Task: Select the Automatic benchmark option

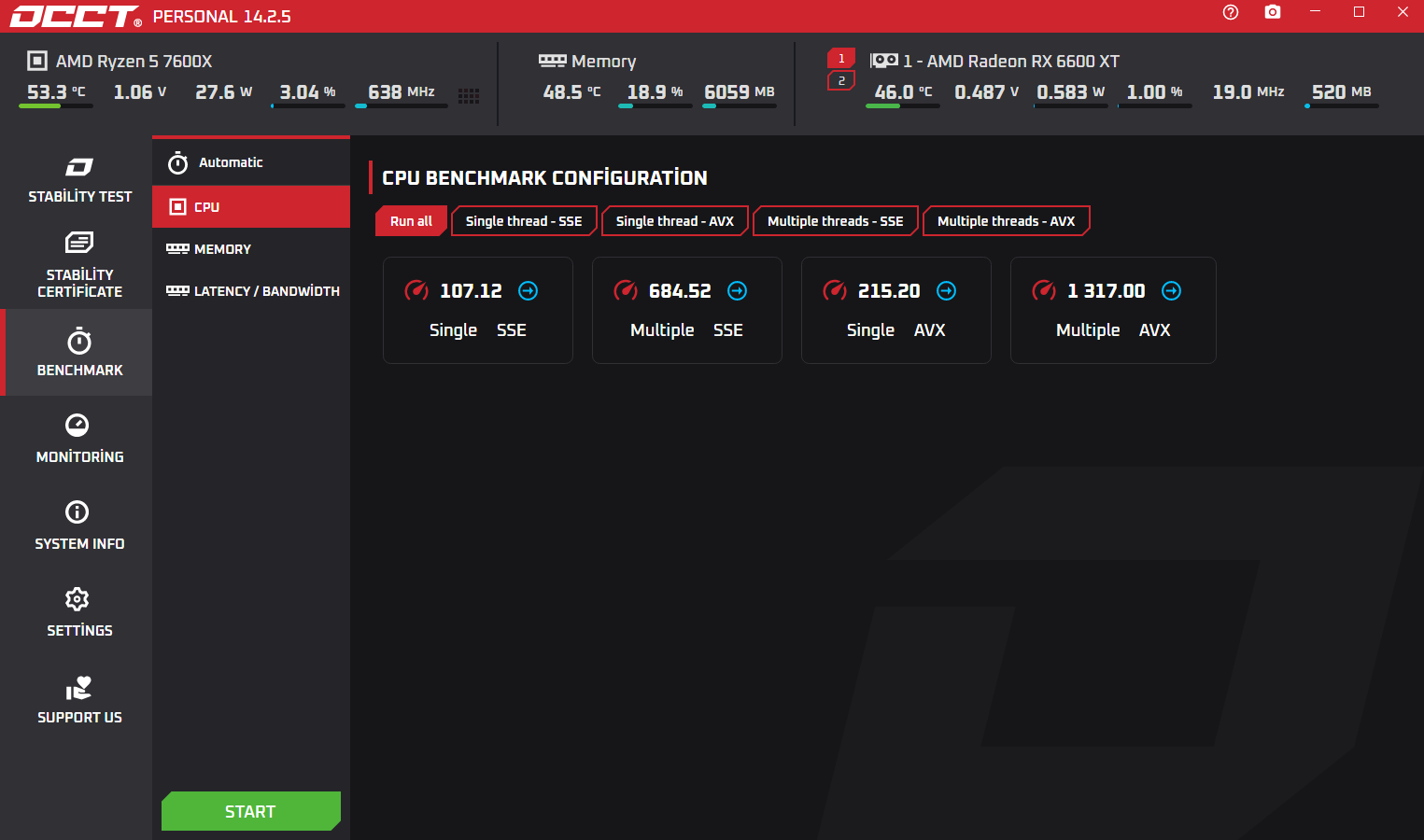Action: coord(251,162)
